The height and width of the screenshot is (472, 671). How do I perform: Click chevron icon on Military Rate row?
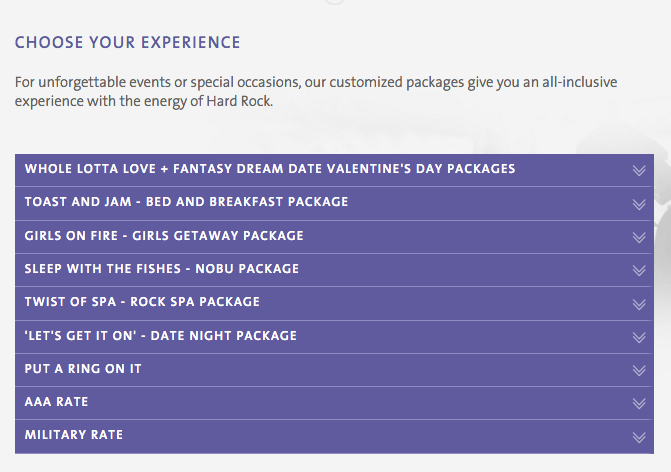[639, 437]
